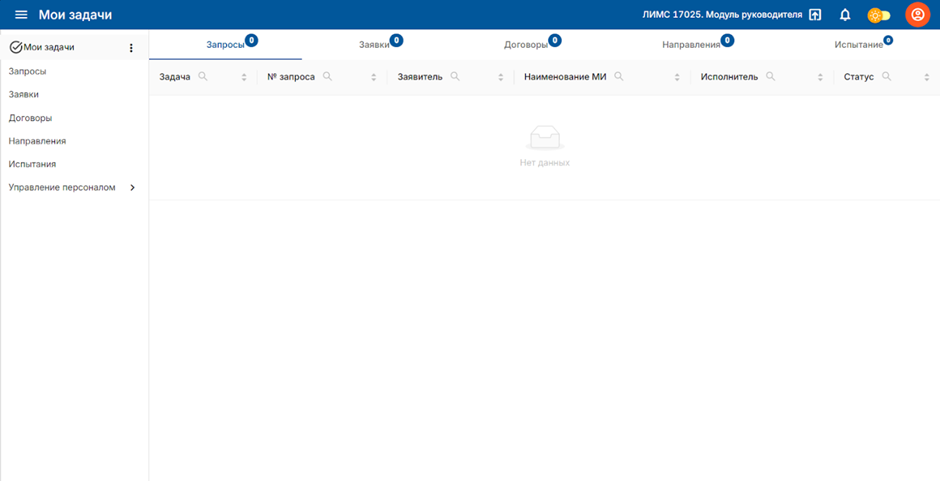940x481 pixels.
Task: Click the notifications bell icon
Action: 845,15
